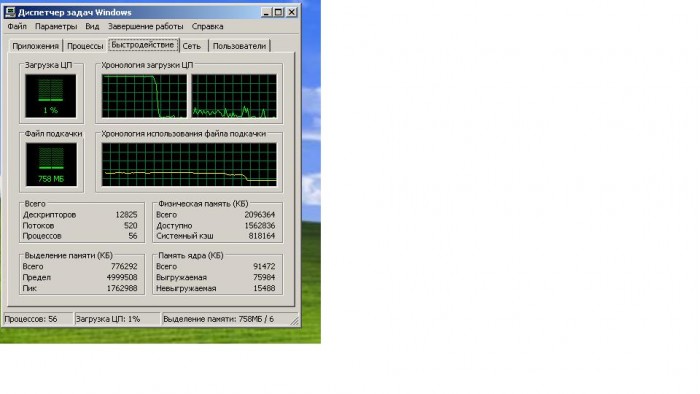The image size is (700, 394).
Task: Open the Параметры menu
Action: [56, 26]
